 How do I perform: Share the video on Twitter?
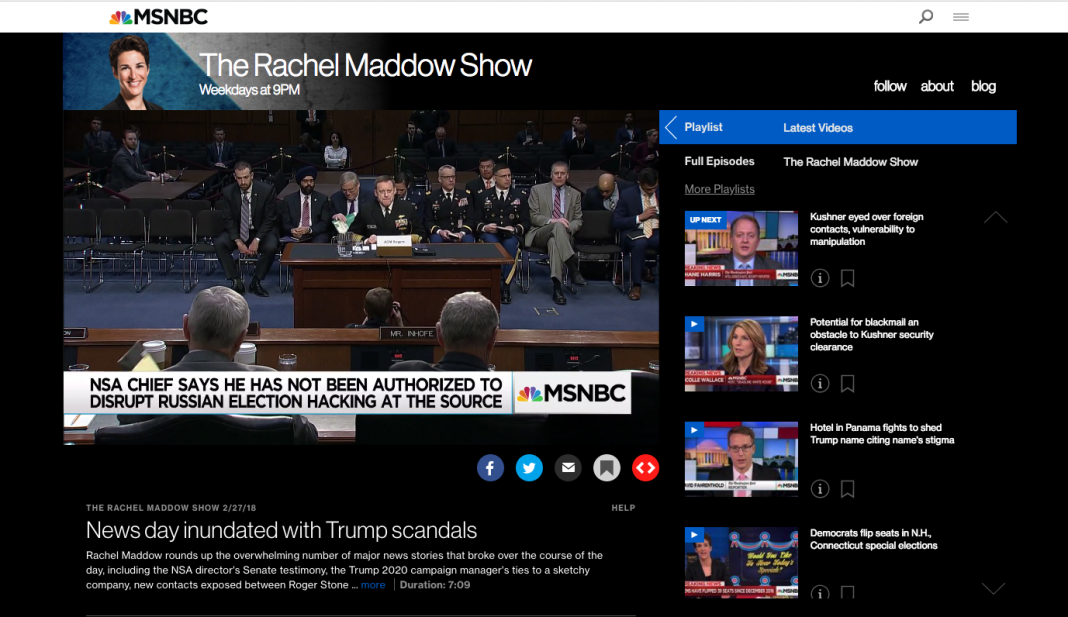pos(529,467)
